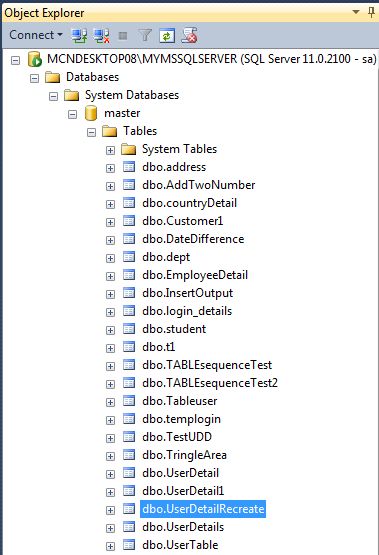Select the dbo.TestUDD table
379x555 pixels.
(x=177, y=437)
